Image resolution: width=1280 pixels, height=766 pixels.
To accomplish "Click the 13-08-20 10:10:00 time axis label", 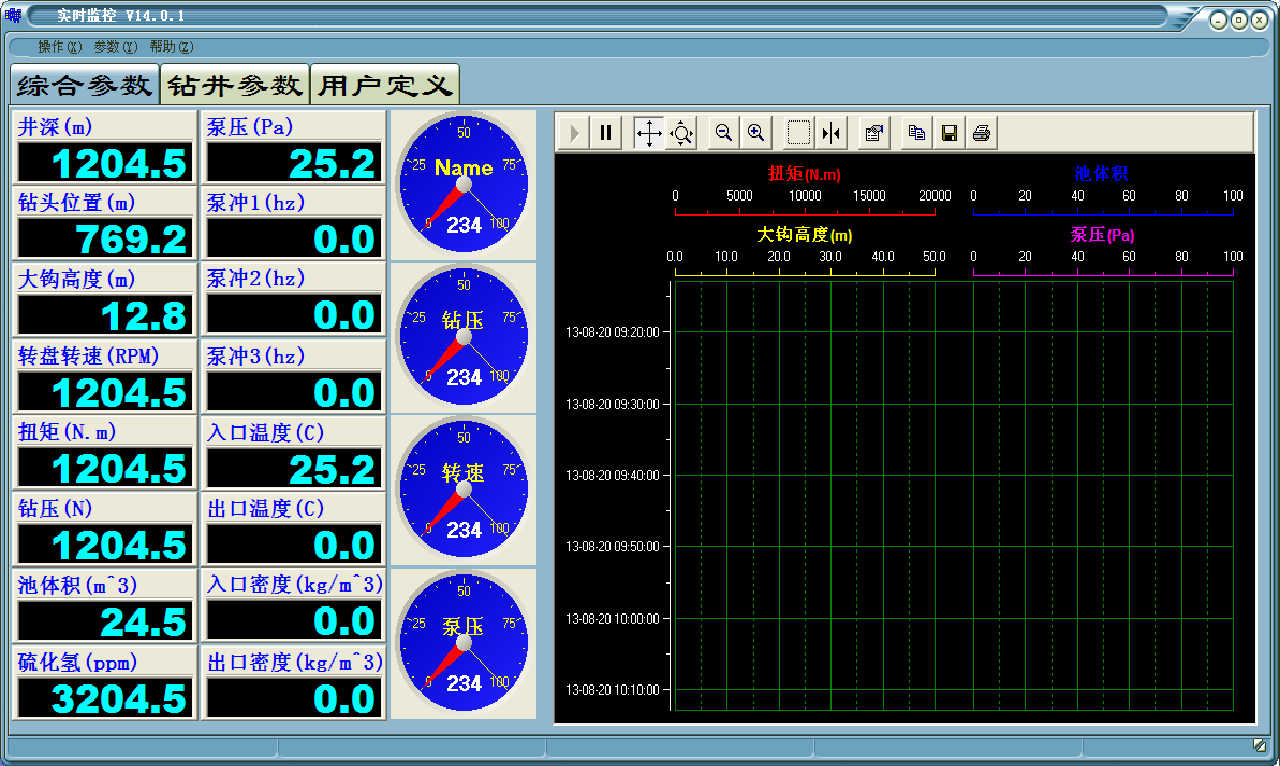I will (612, 690).
